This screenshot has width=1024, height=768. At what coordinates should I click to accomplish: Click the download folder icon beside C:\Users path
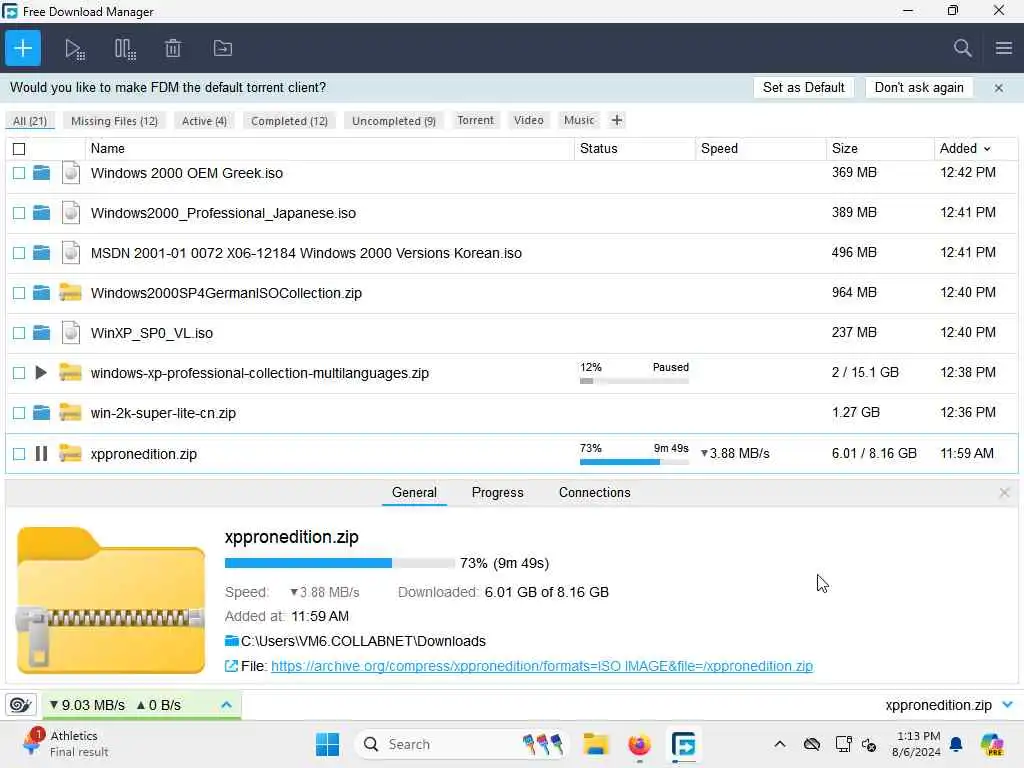click(x=231, y=641)
